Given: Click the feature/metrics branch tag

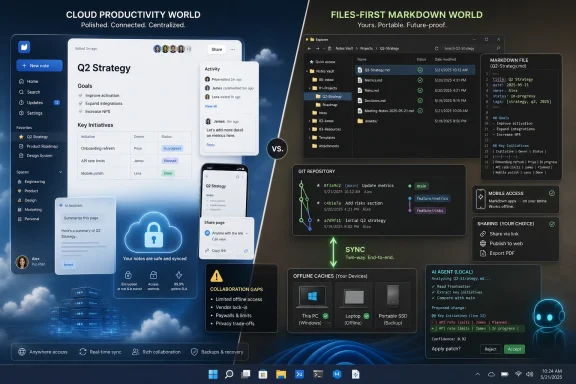Looking at the screenshot, I should point(432,198).
